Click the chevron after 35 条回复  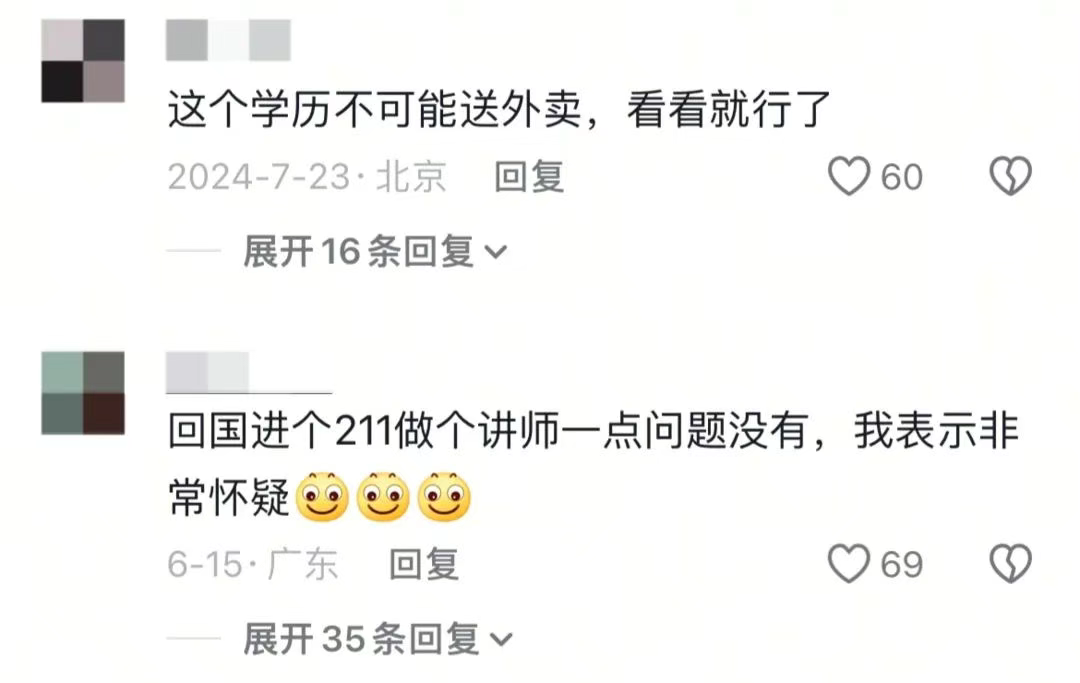(x=501, y=640)
